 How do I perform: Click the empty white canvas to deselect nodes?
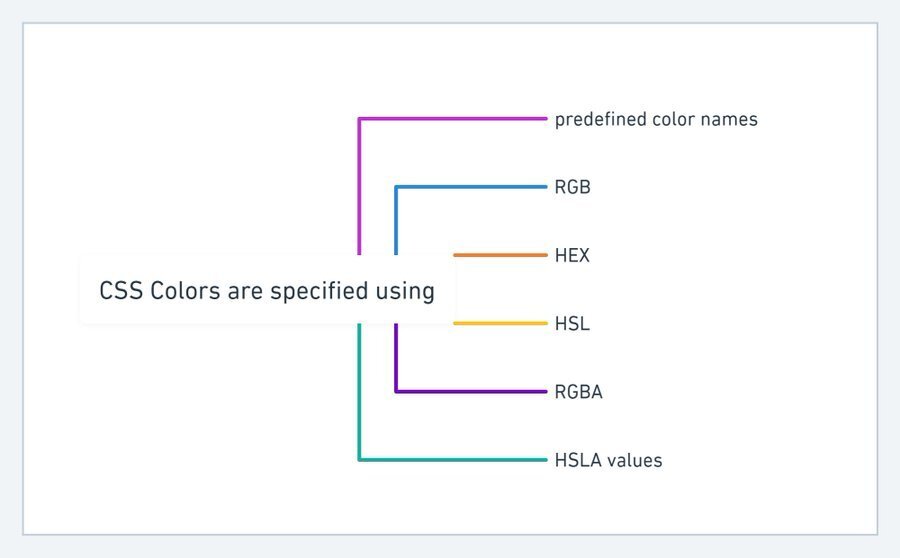coord(172,144)
